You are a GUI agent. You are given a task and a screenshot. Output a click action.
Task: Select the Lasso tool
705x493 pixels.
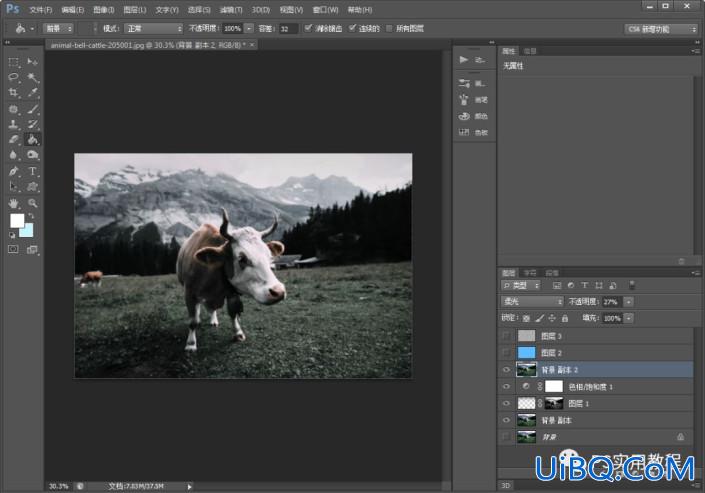point(13,77)
